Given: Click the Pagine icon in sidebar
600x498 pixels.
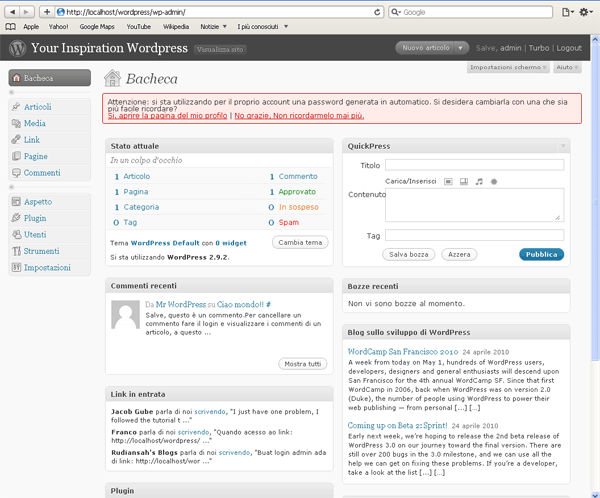Looking at the screenshot, I should pos(16,156).
